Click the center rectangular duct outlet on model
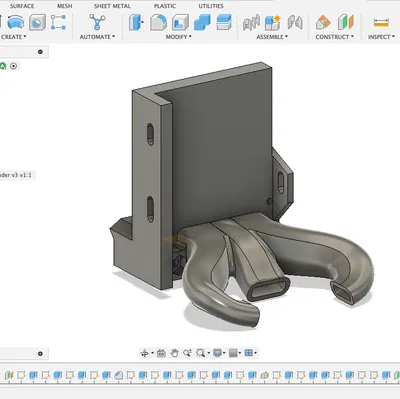Screen dimensions: 400x399 click(268, 289)
